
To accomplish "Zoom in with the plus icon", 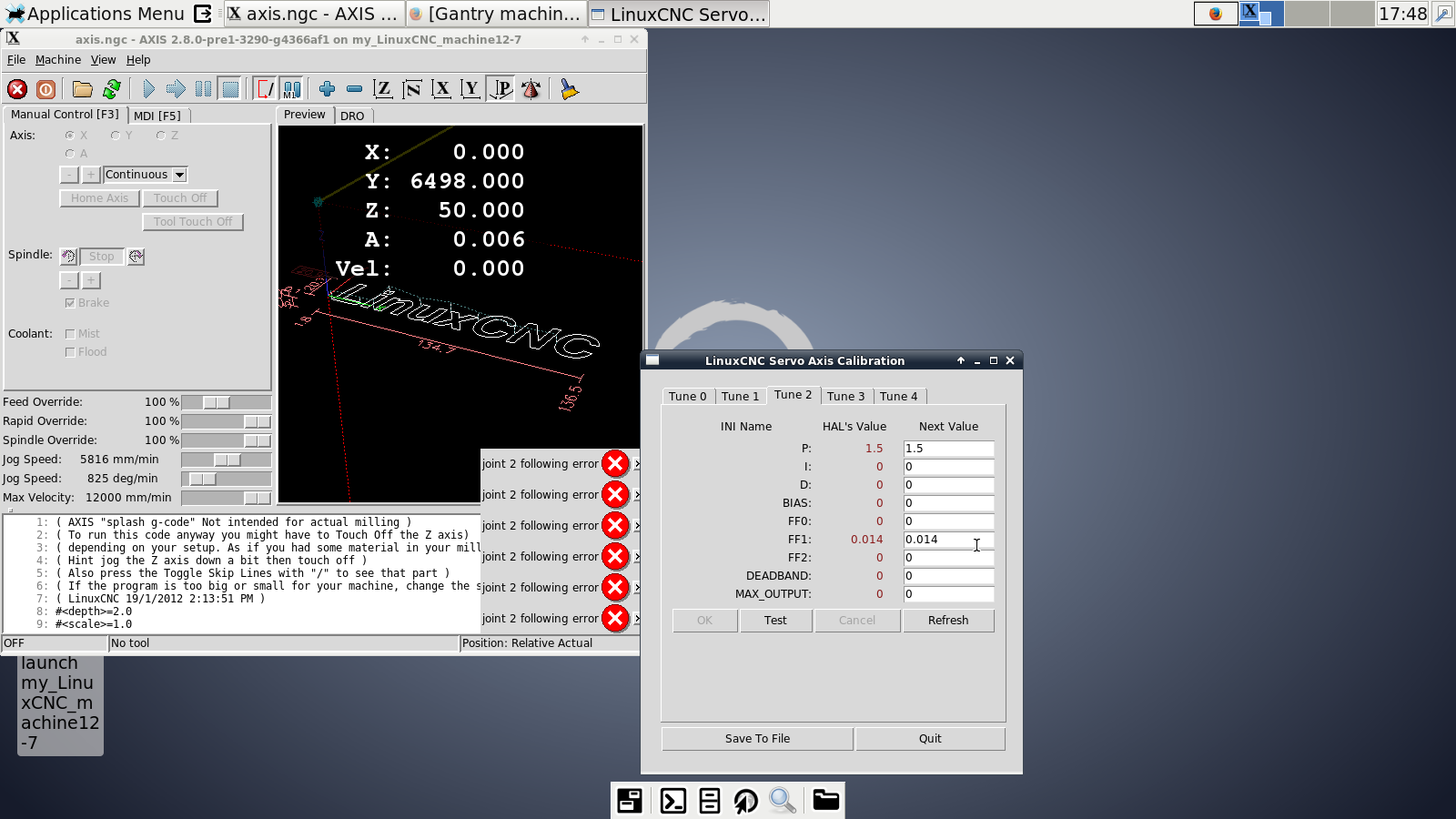I will click(327, 89).
